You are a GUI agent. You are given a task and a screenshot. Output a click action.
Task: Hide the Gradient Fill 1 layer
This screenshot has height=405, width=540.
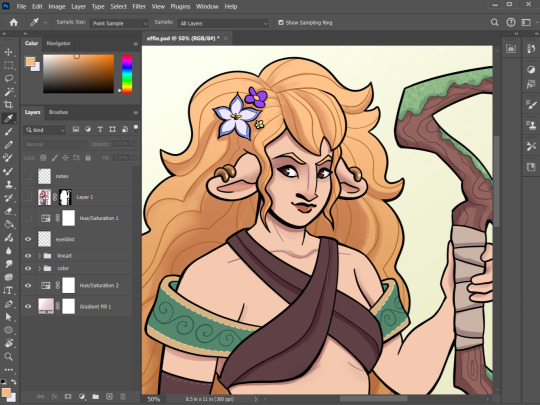[x=28, y=306]
